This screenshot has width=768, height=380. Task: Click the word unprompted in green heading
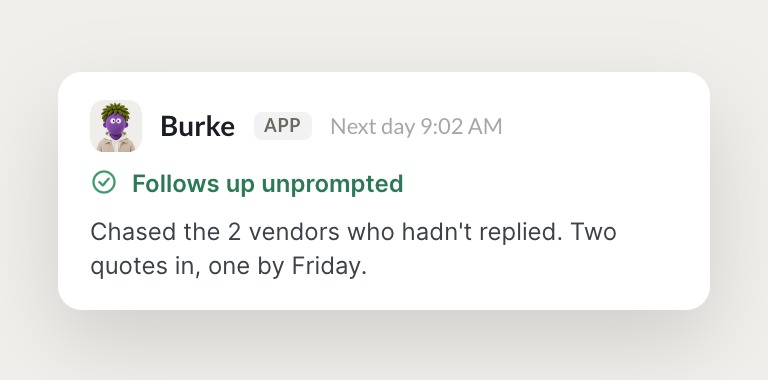click(x=332, y=184)
